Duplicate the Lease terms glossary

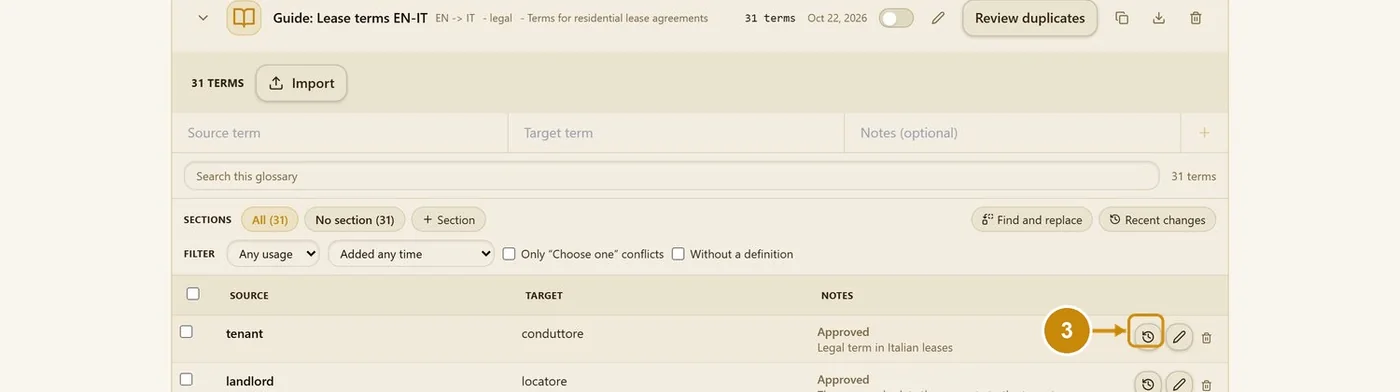1121,18
